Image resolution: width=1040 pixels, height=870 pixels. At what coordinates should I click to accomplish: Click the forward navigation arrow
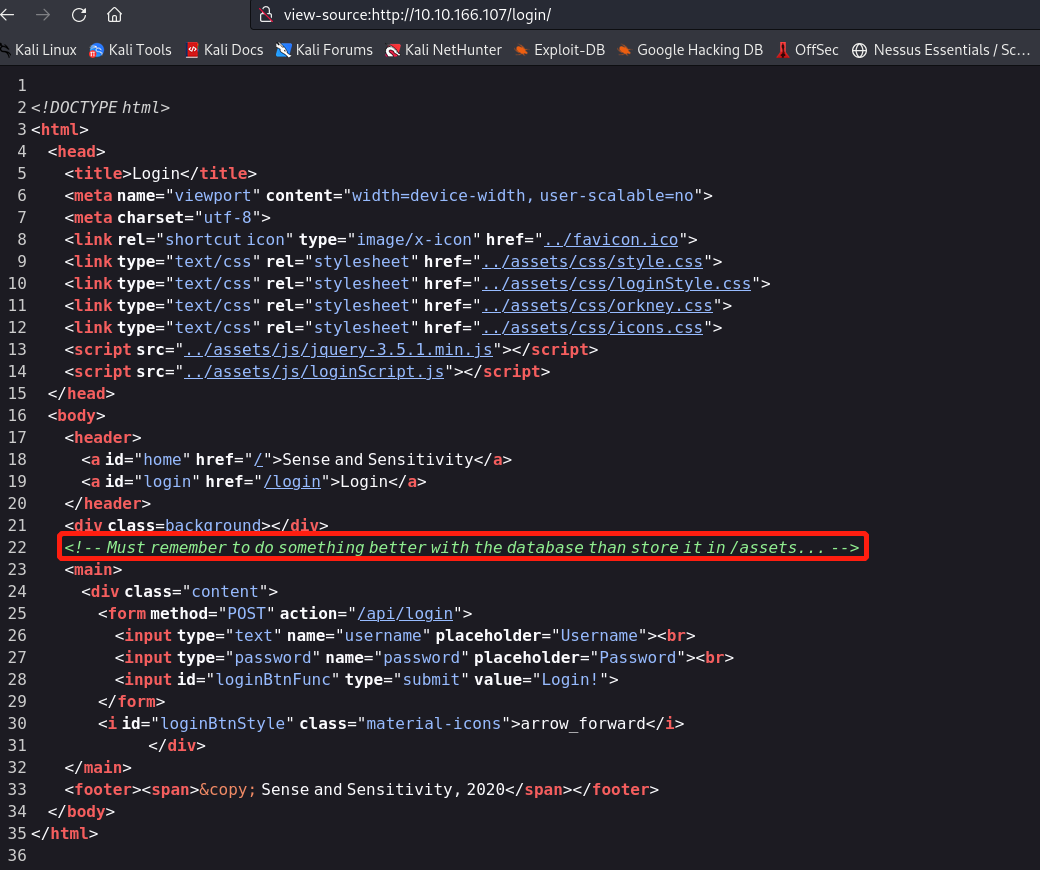point(42,15)
